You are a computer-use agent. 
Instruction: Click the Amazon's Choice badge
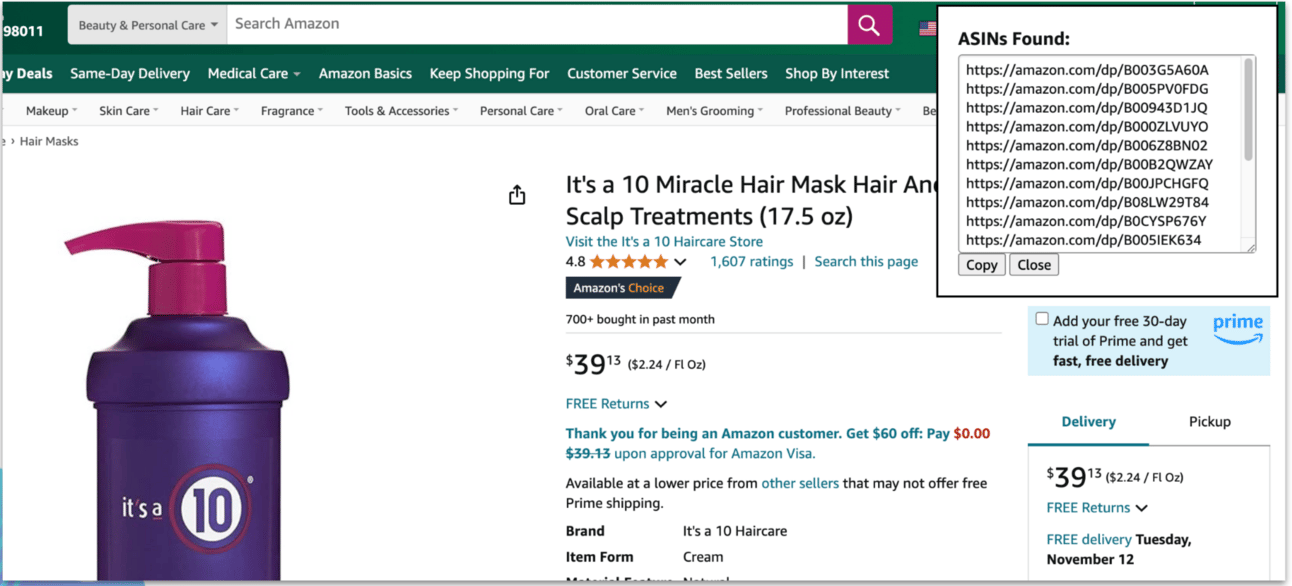pyautogui.click(x=620, y=288)
